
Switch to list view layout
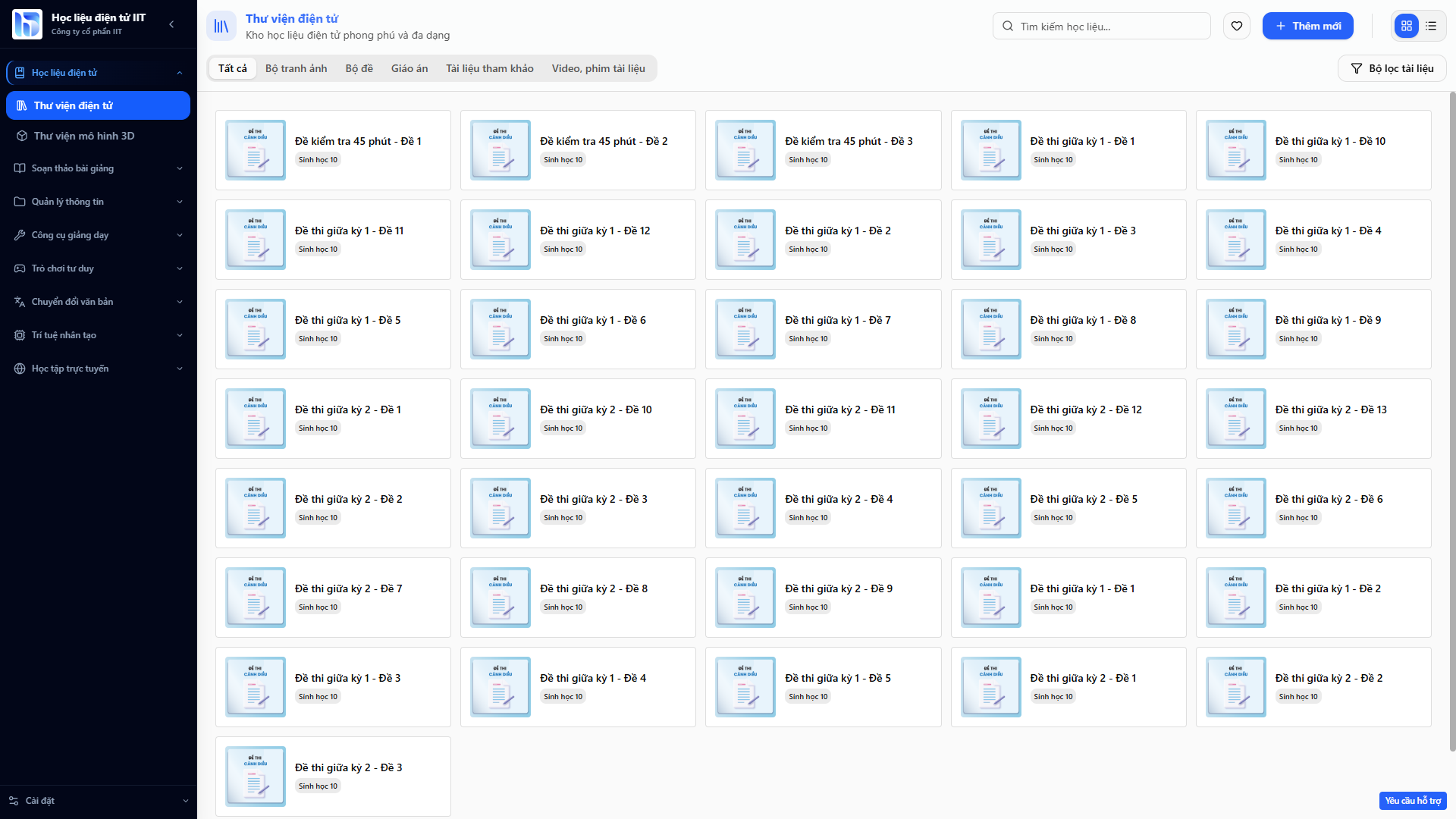1431,26
